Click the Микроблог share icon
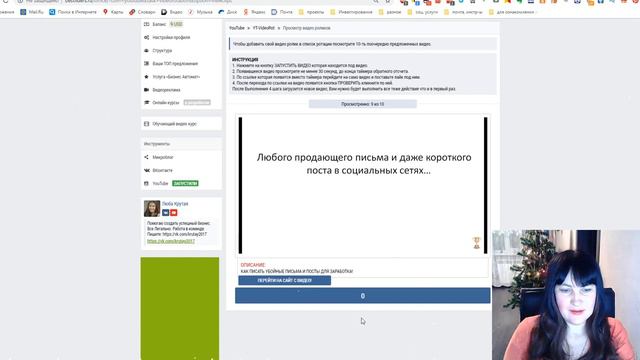The height and width of the screenshot is (360, 640). tap(147, 157)
